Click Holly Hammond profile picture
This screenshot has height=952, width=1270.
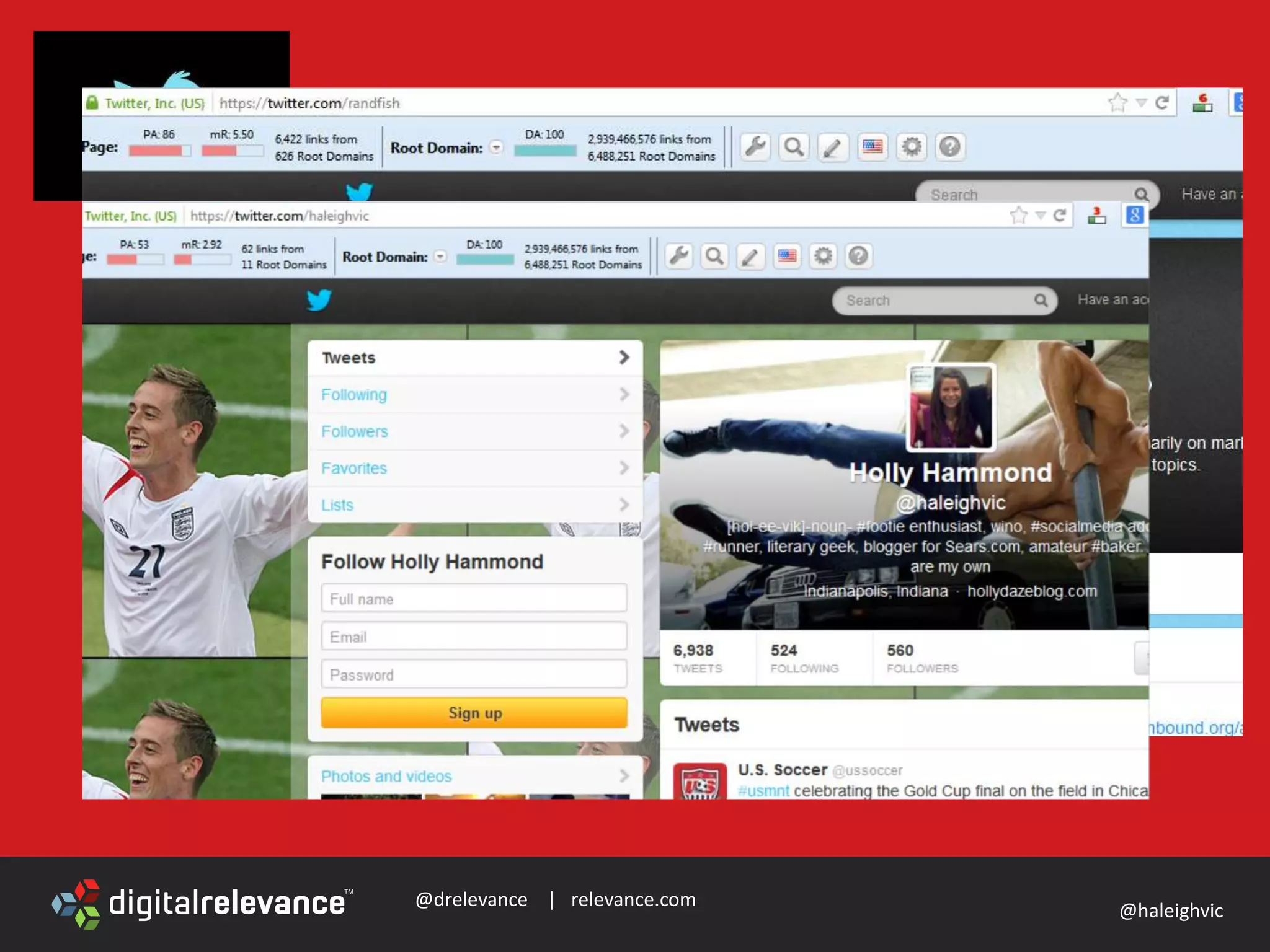(951, 407)
